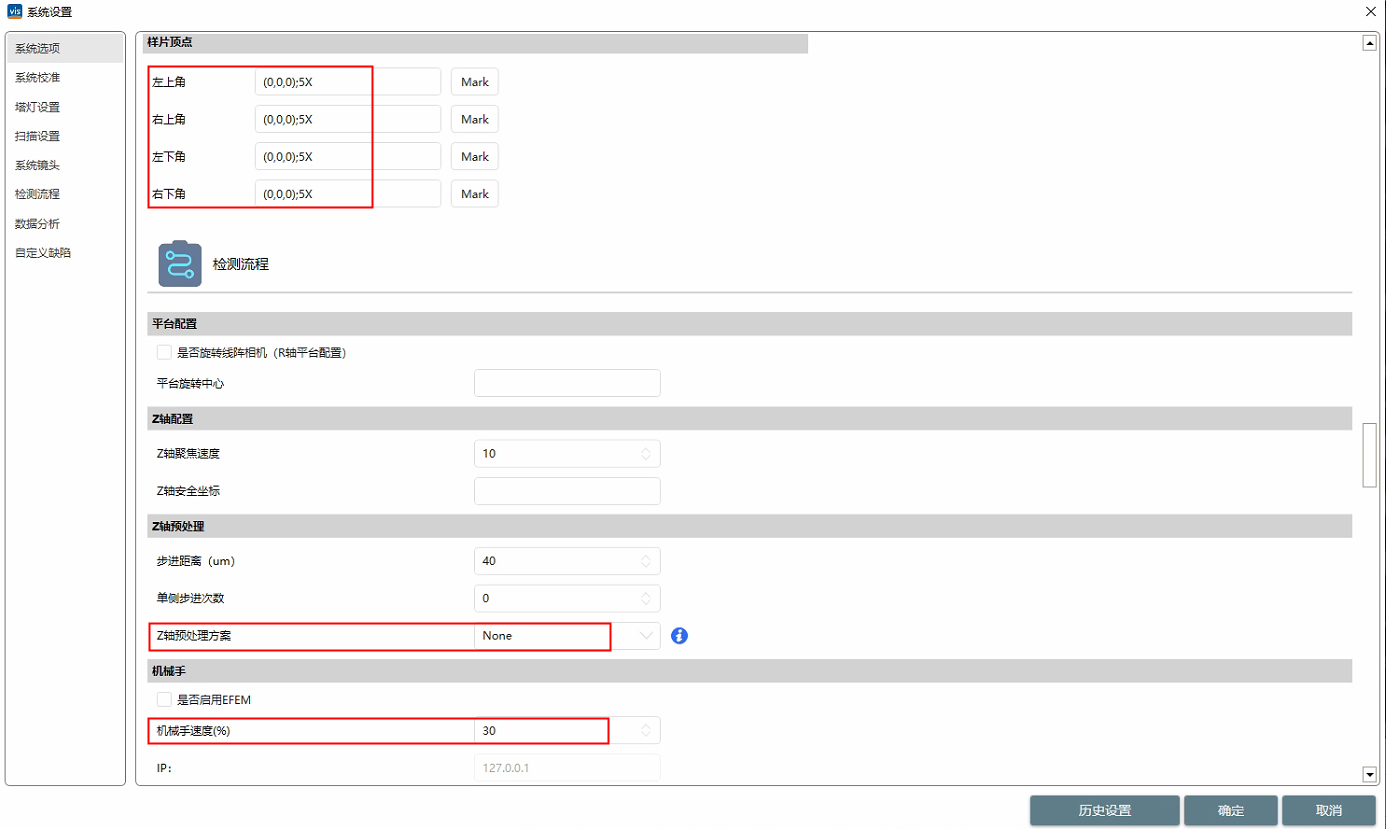Click scrollbar up arrow at top right
This screenshot has height=829, width=1386.
point(1370,43)
